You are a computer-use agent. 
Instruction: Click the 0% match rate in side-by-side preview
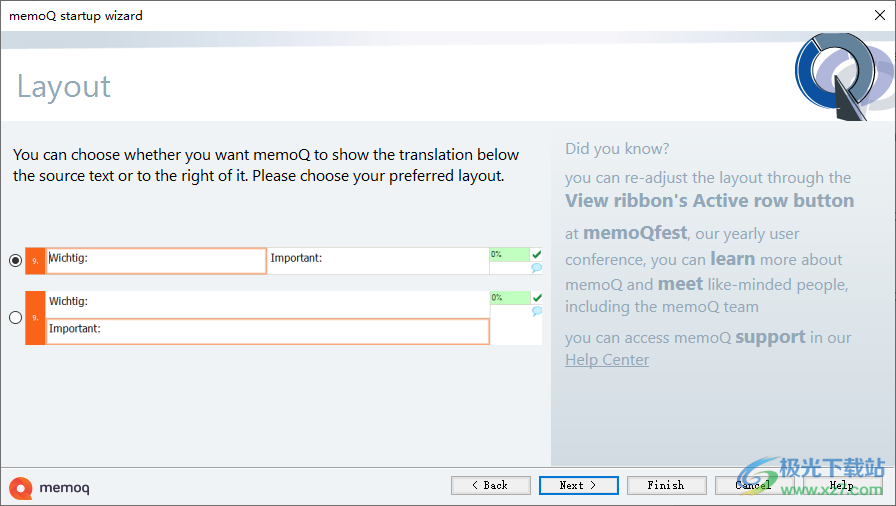[510, 254]
